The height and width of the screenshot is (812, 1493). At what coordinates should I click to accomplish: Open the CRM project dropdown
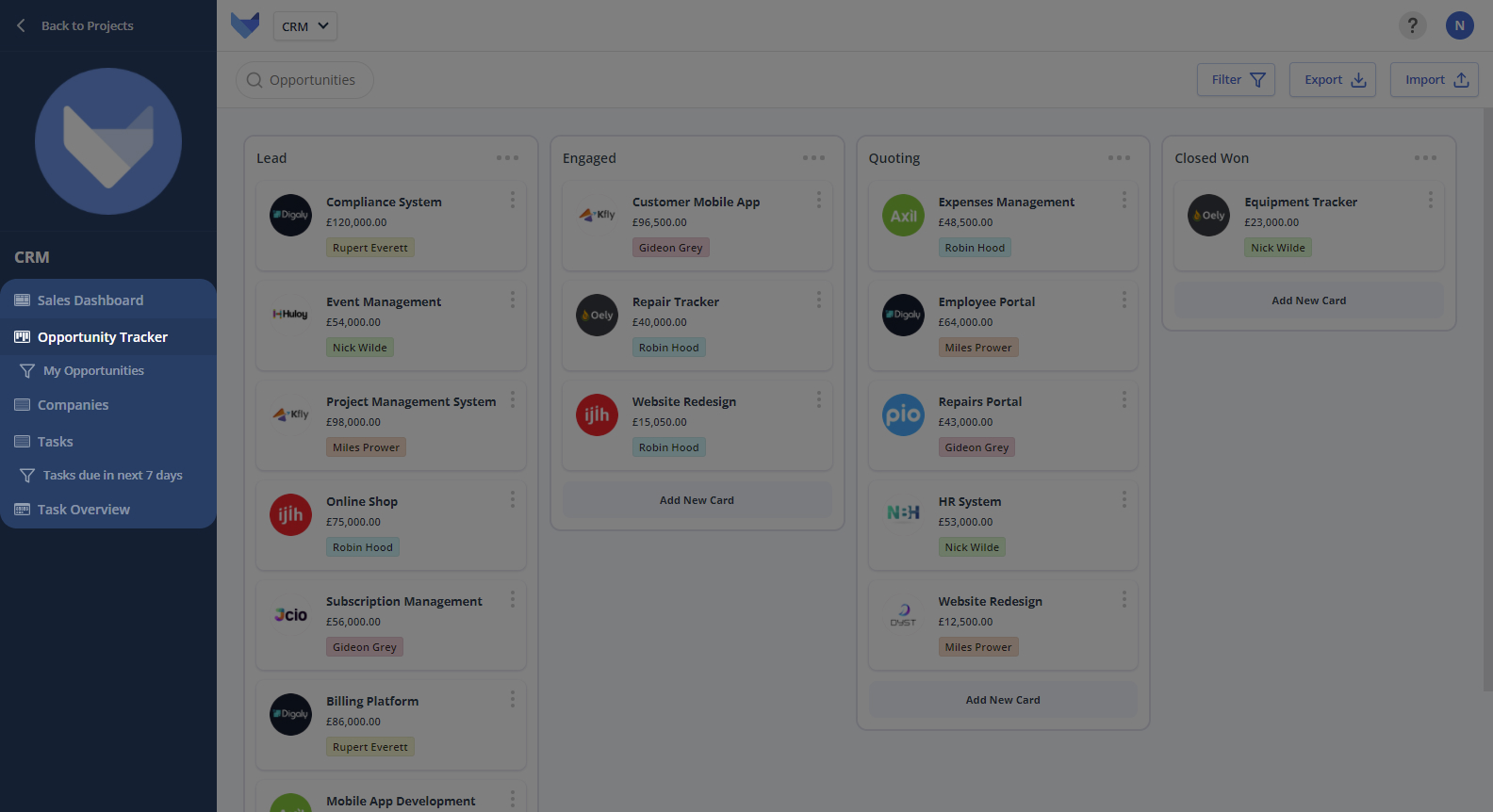(x=304, y=26)
